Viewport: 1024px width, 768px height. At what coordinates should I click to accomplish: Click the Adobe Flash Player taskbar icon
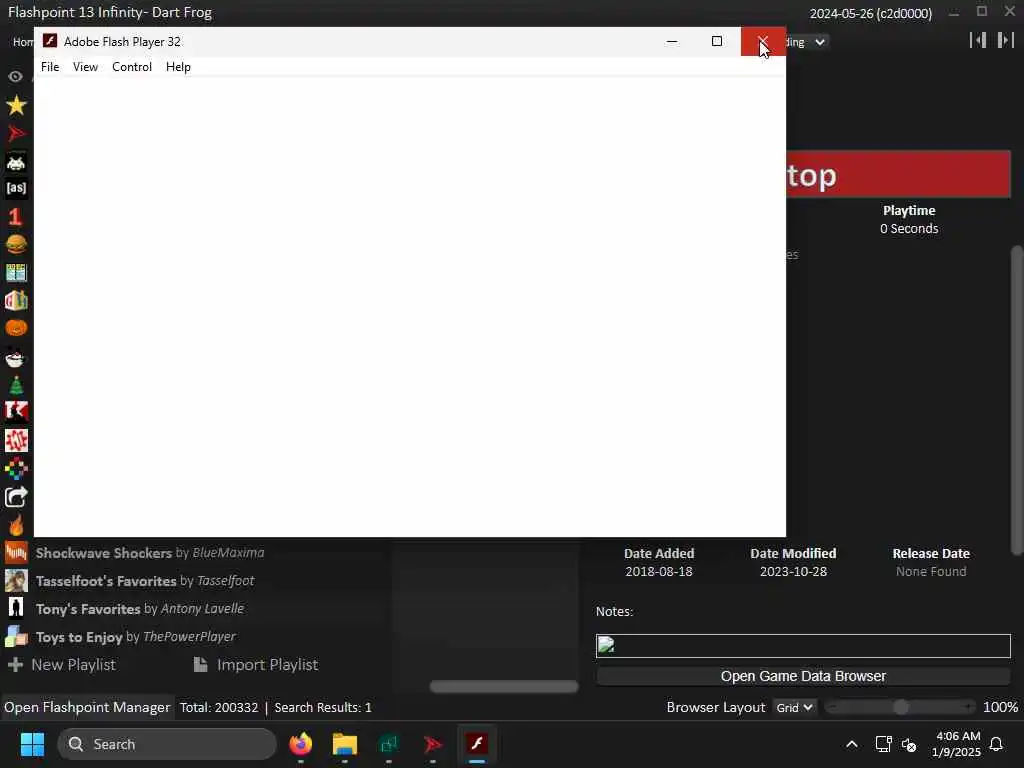477,744
